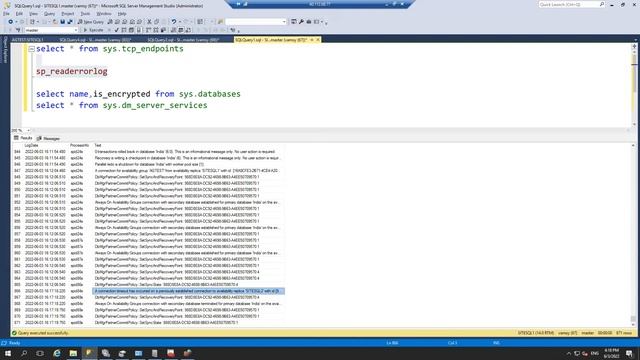Image resolution: width=640 pixels, height=360 pixels.
Task: Open the Edit menu
Action: coord(19,13)
